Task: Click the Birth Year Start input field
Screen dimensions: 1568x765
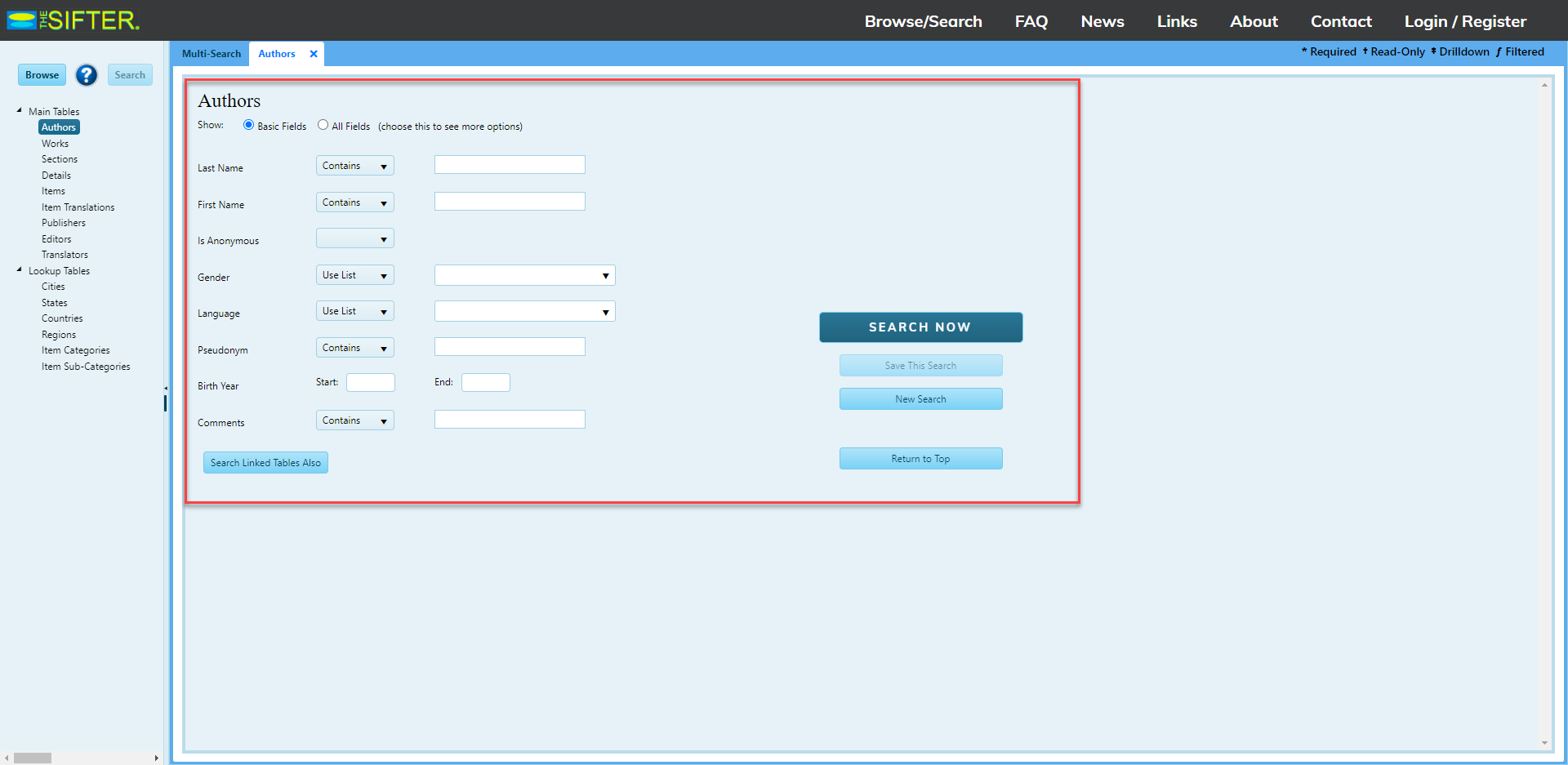Action: (371, 383)
